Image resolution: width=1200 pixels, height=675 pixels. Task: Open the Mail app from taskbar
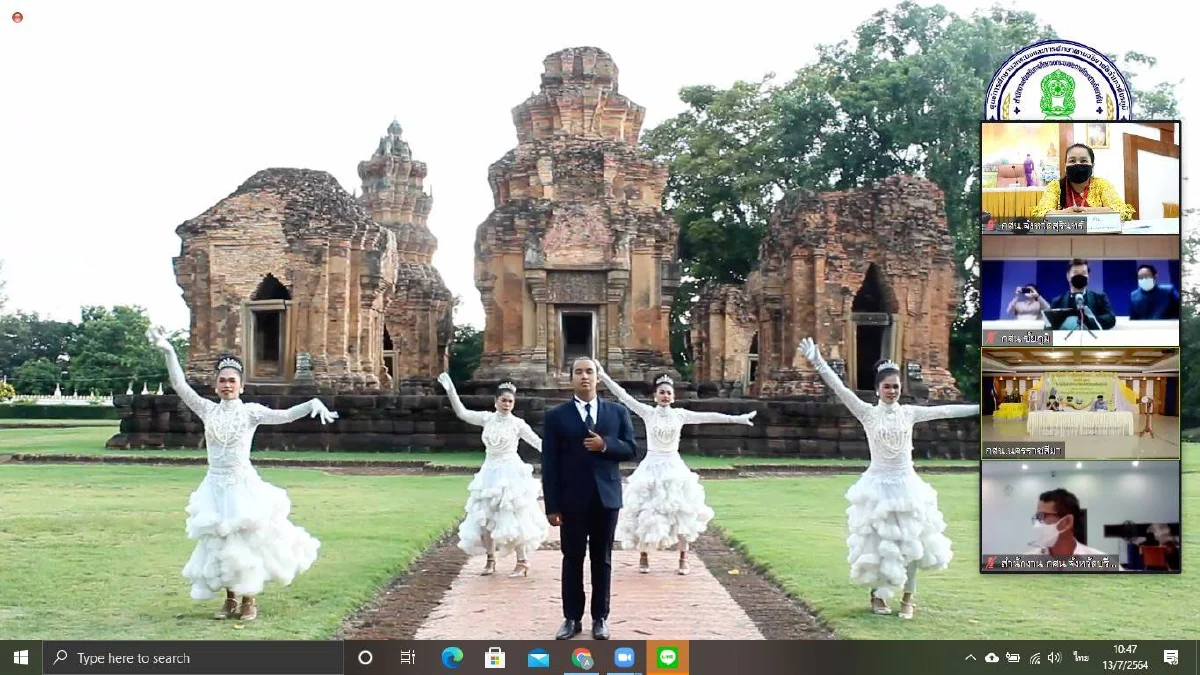click(538, 657)
